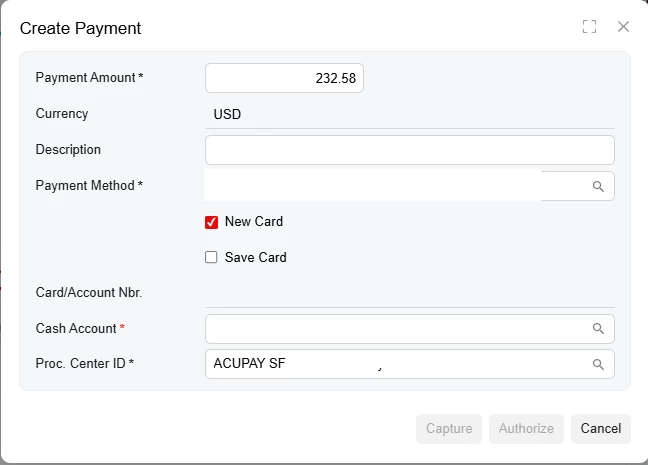Viewport: 648px width, 465px height.
Task: Click the Save Card label text
Action: click(x=256, y=257)
